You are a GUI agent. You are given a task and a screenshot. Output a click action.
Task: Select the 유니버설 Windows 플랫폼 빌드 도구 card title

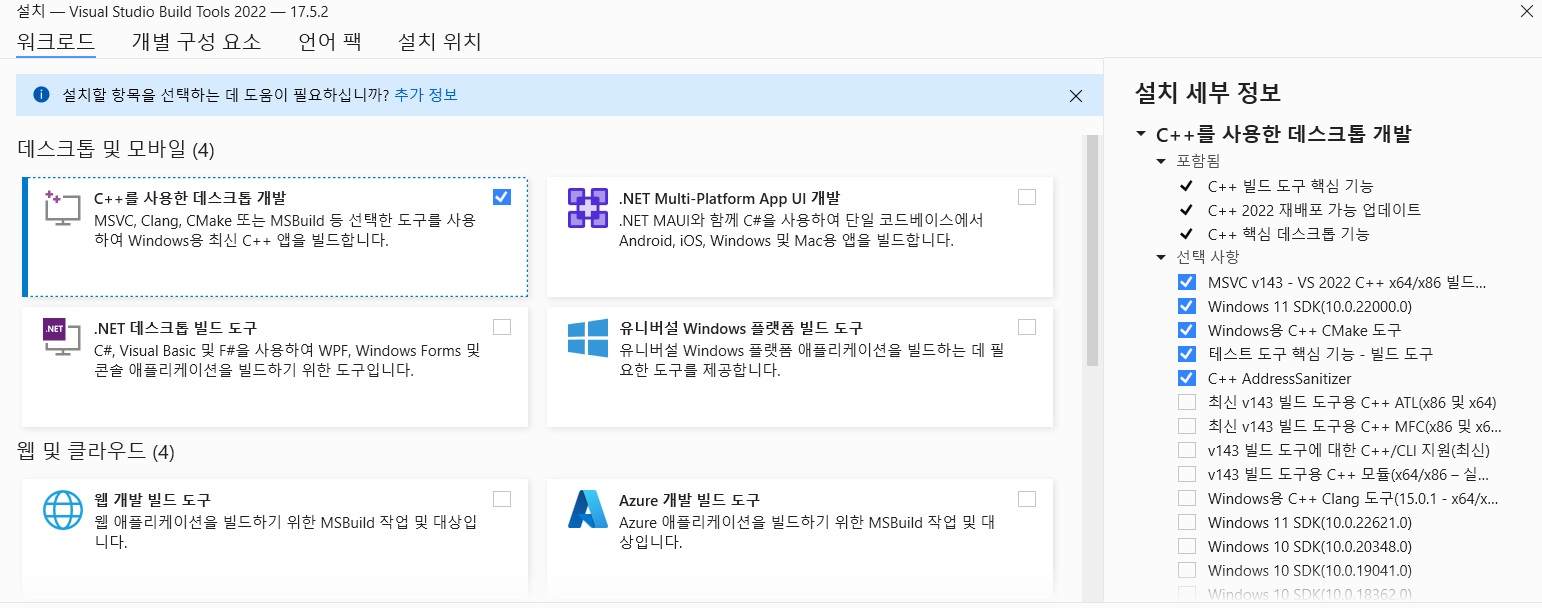(x=741, y=328)
